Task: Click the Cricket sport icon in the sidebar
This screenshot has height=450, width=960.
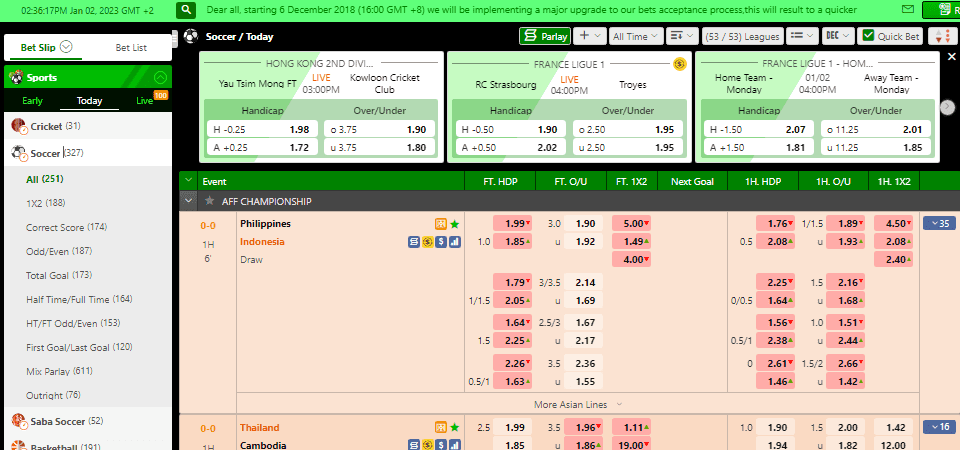Action: [19, 126]
